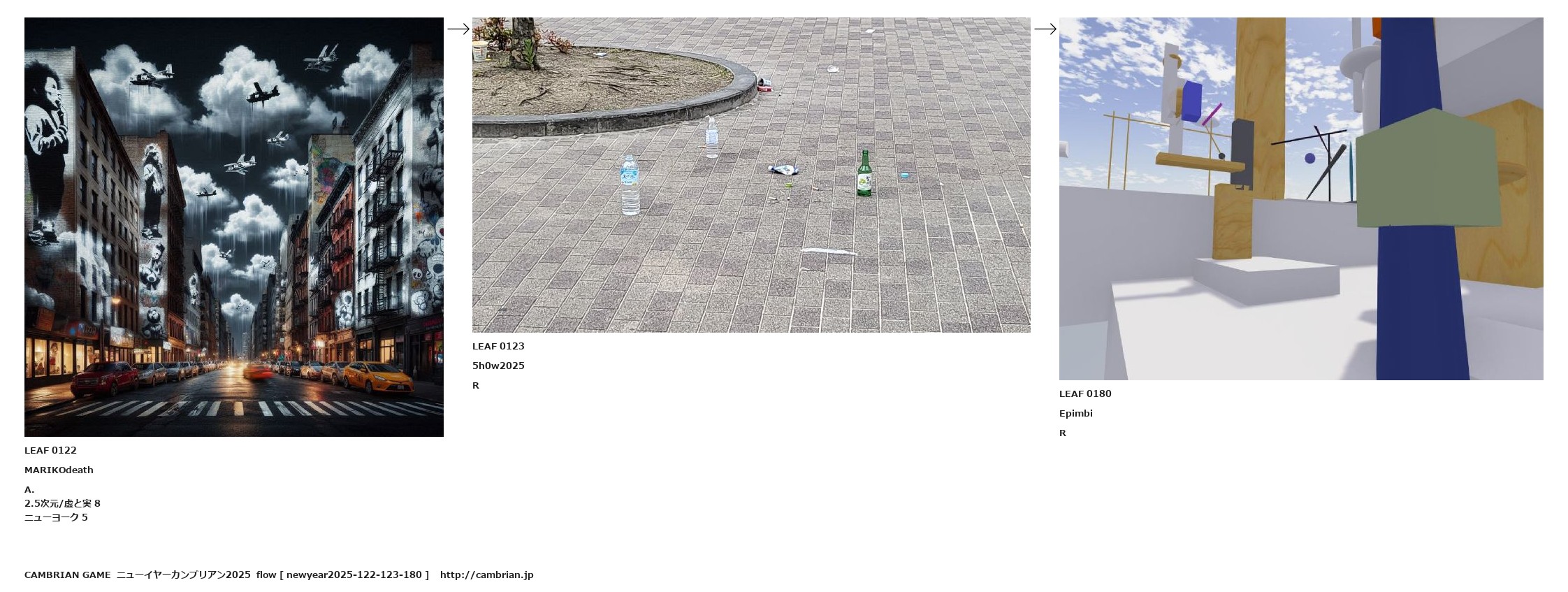Click the 2.5次元/虚と実 8 tag
This screenshot has width=1568, height=592.
click(62, 504)
